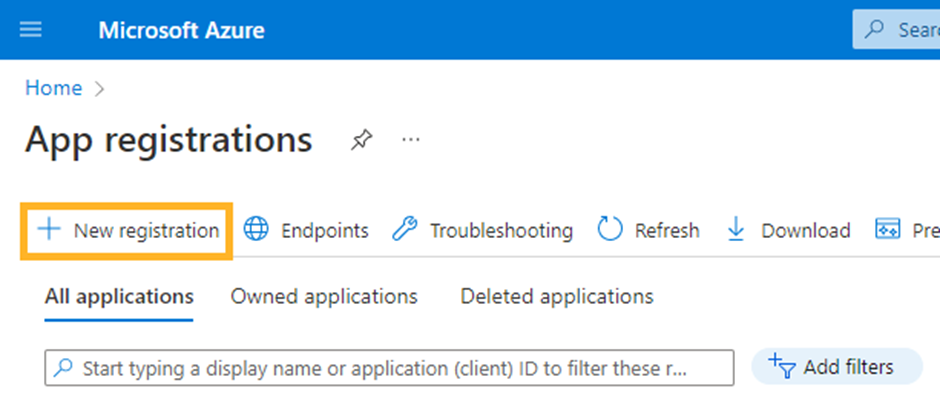Open the Deleted applications tab
Screen dimensions: 940x403
pos(556,296)
